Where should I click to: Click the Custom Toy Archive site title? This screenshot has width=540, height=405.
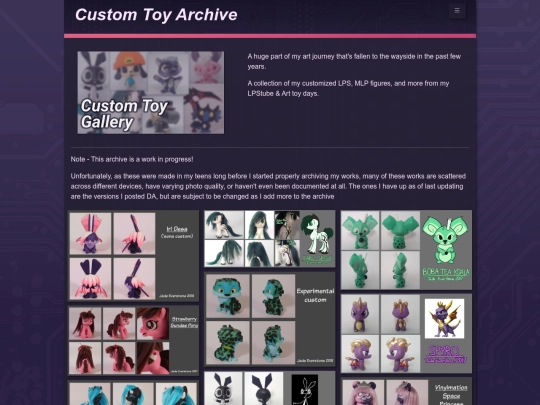point(156,15)
